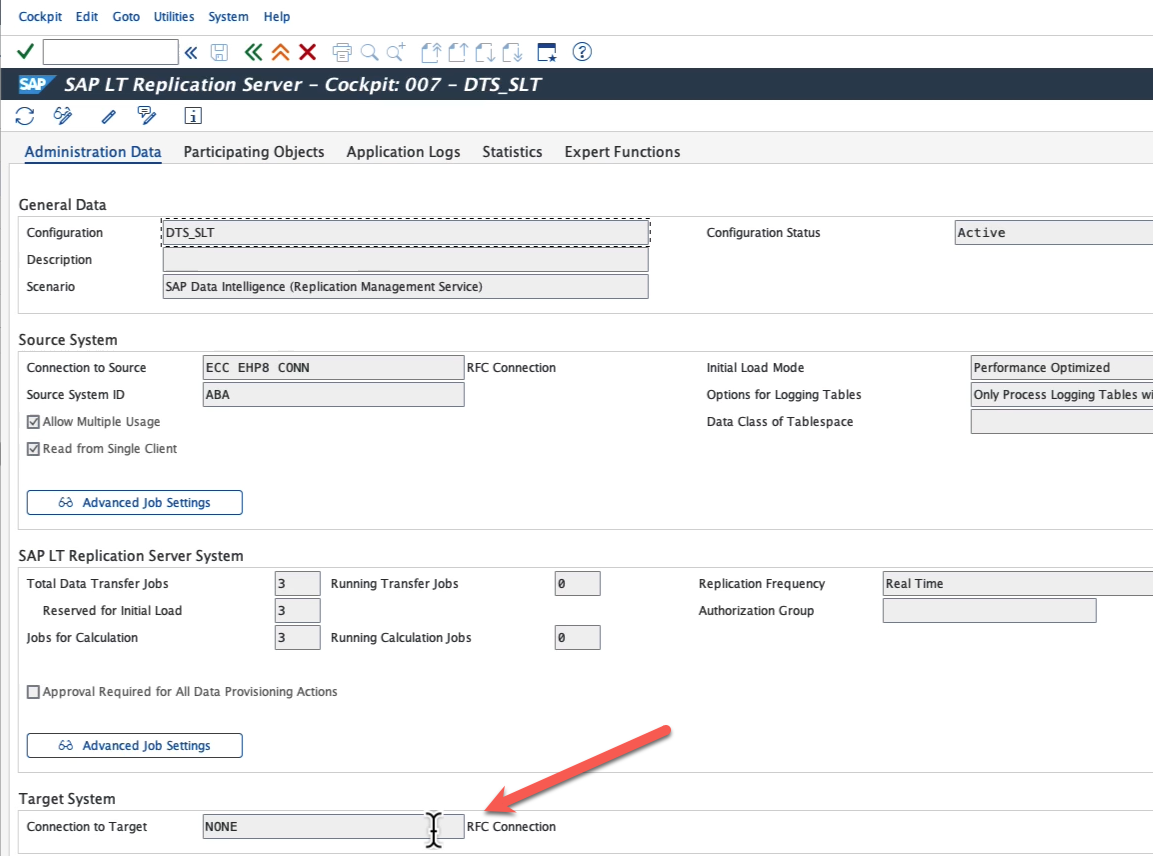Open the Initial Load Mode dropdown
The image size is (1153, 856).
pos(1060,368)
